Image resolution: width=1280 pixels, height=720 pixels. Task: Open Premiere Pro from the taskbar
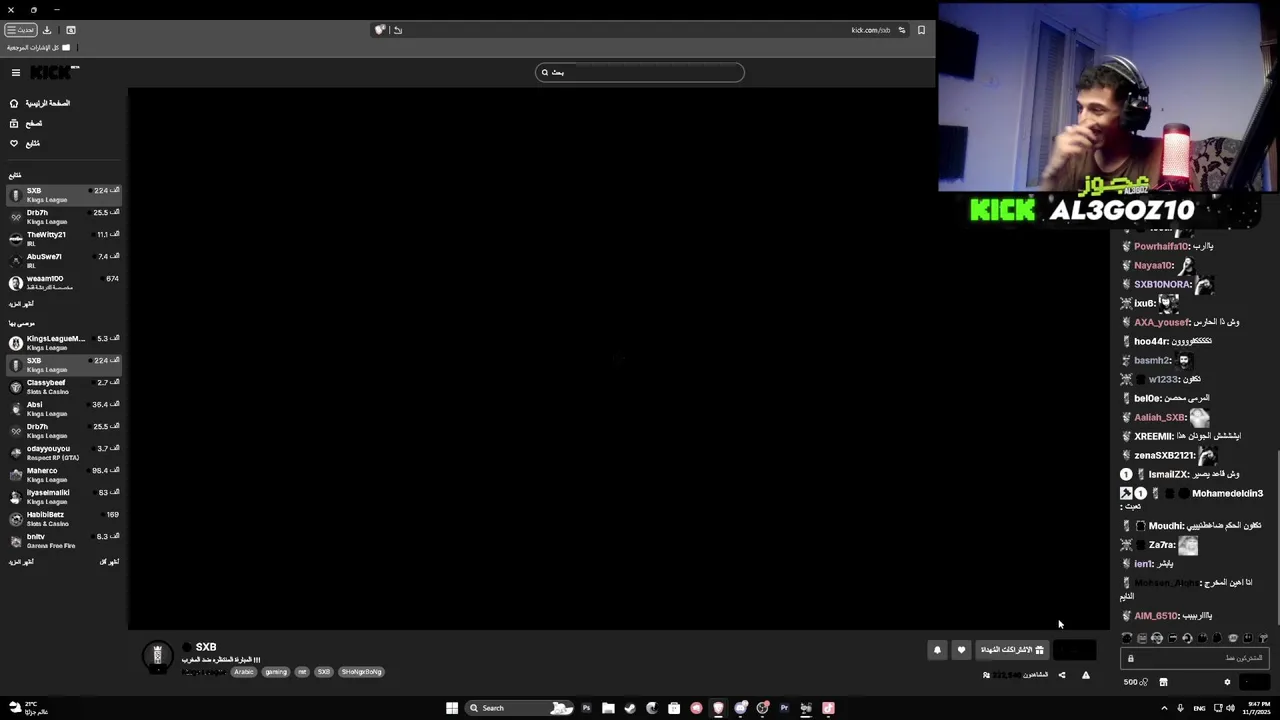(784, 708)
